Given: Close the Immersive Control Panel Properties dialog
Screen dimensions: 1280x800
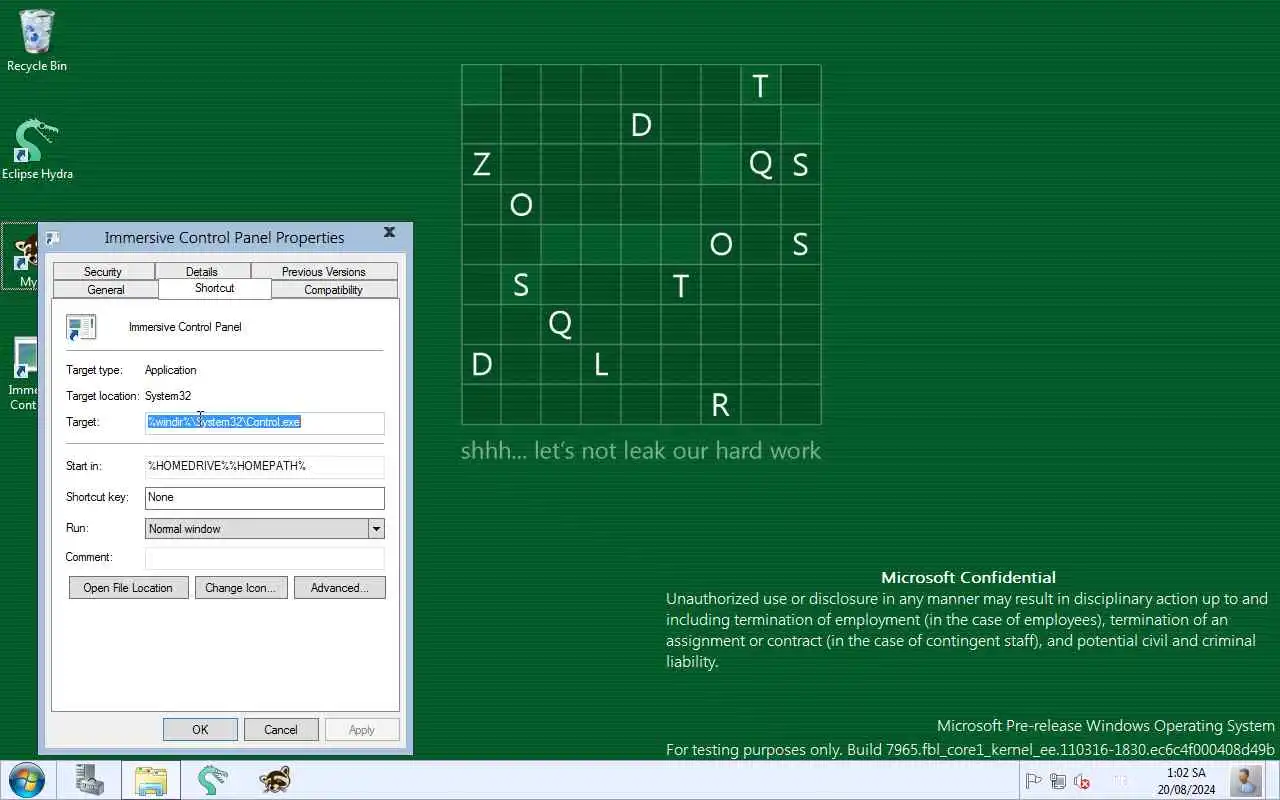Looking at the screenshot, I should [390, 232].
